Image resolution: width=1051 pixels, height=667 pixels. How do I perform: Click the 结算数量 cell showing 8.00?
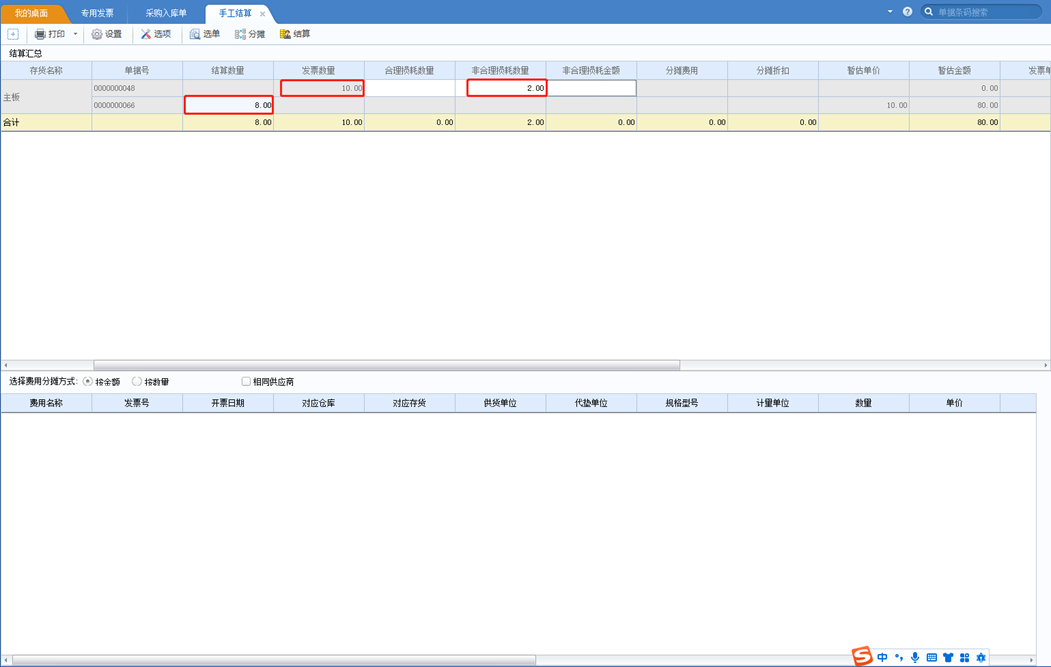click(229, 105)
